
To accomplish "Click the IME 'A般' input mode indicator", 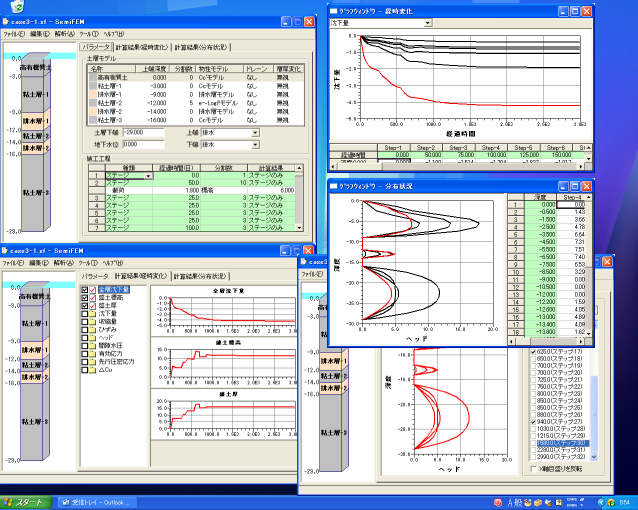I will [x=514, y=503].
